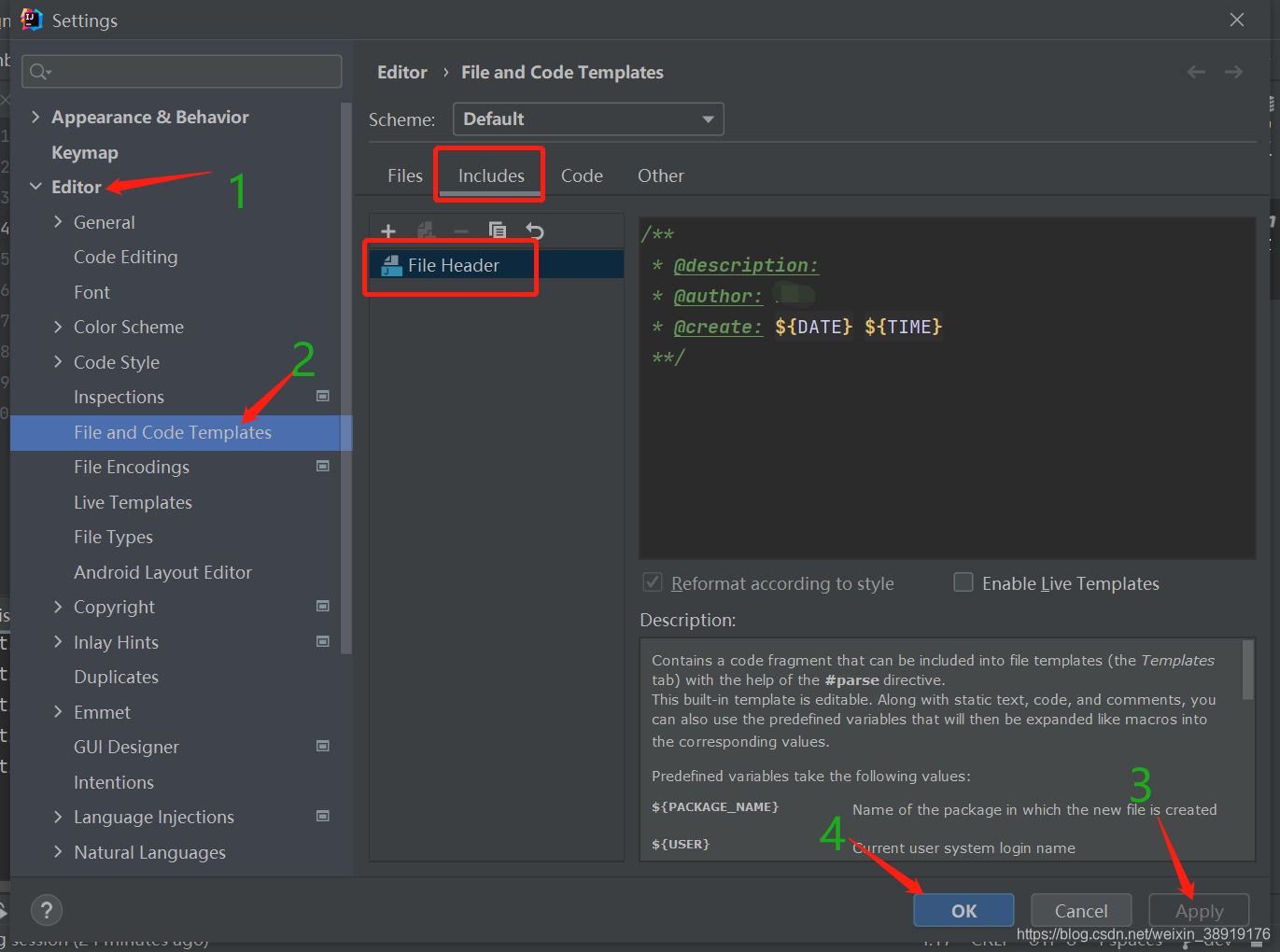Toggle Reformat according to style checkbox

pyautogui.click(x=653, y=582)
